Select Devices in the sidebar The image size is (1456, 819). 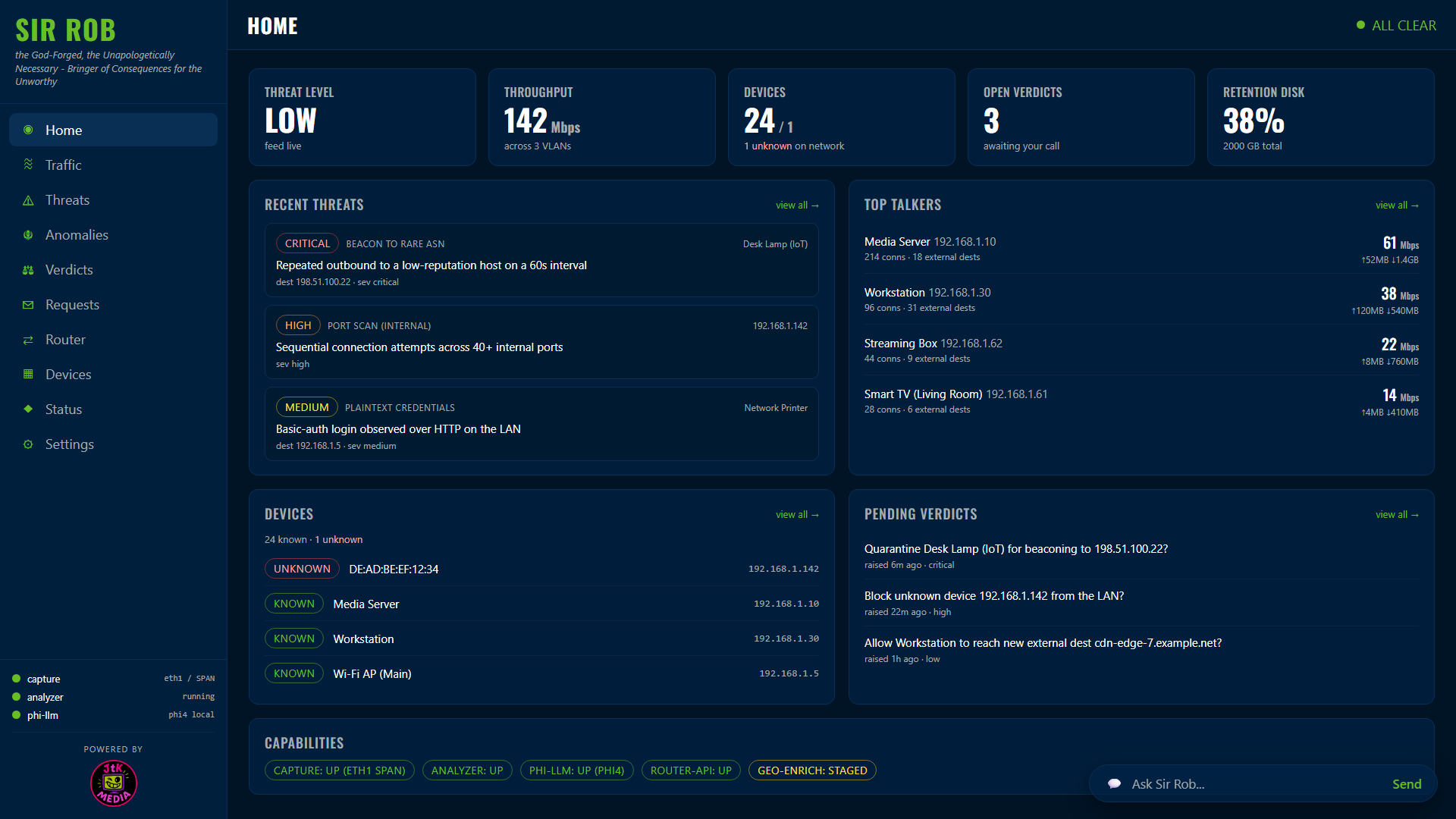(113, 374)
